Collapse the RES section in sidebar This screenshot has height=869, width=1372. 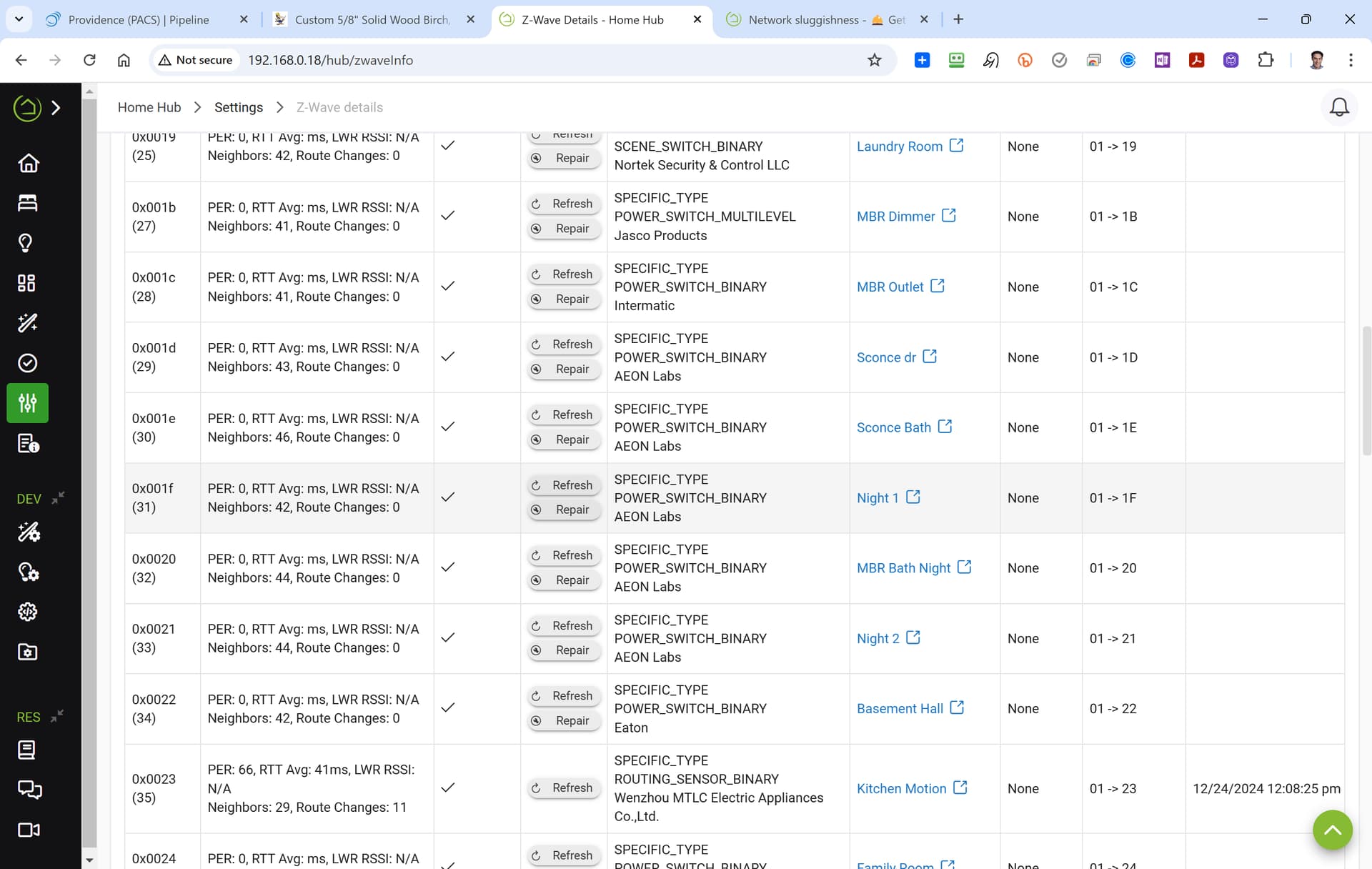tap(58, 715)
